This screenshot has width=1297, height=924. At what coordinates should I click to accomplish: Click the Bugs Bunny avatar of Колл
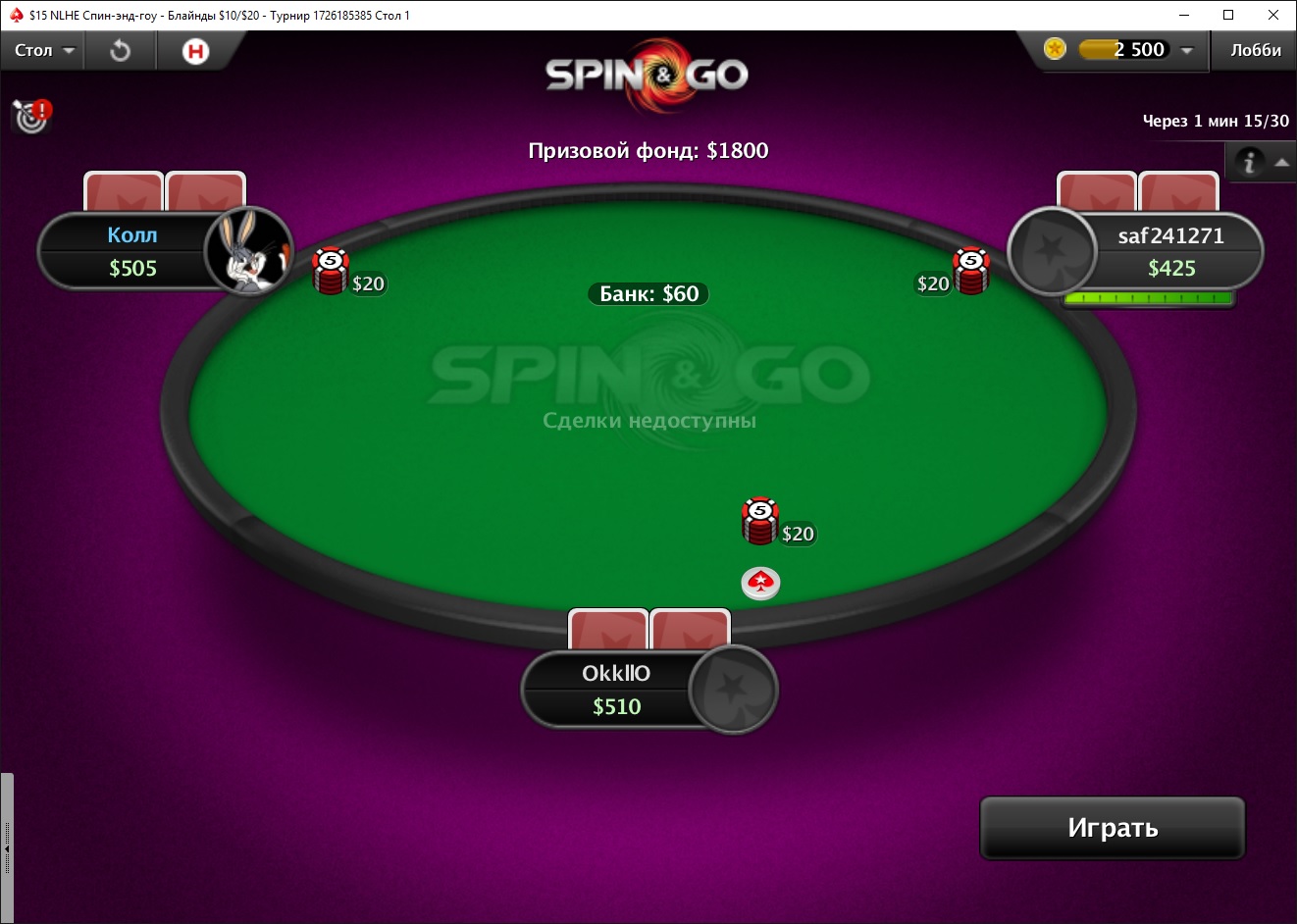pos(249,250)
